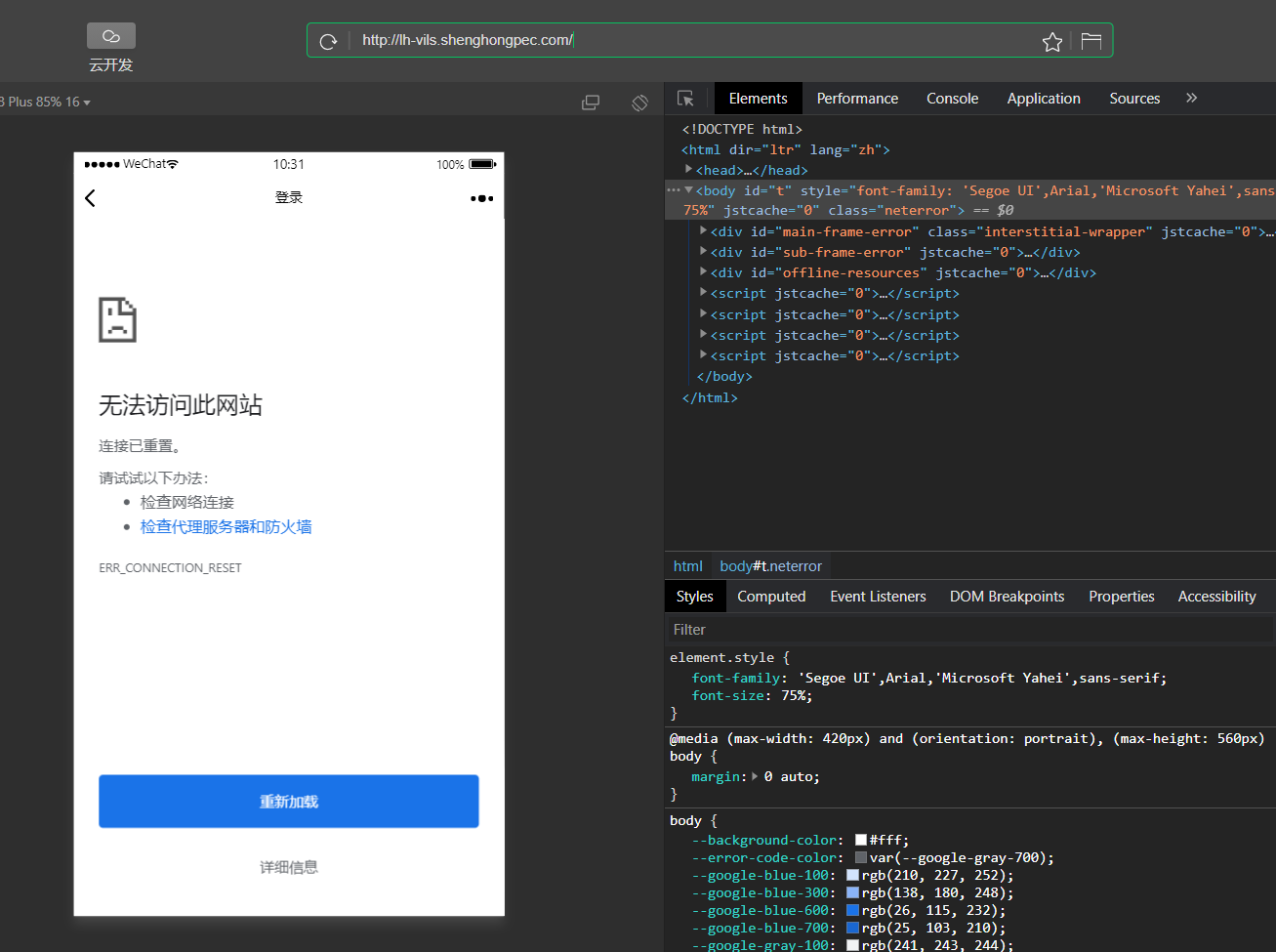This screenshot has height=952, width=1276.
Task: Activate the element inspector picker
Action: 686,99
